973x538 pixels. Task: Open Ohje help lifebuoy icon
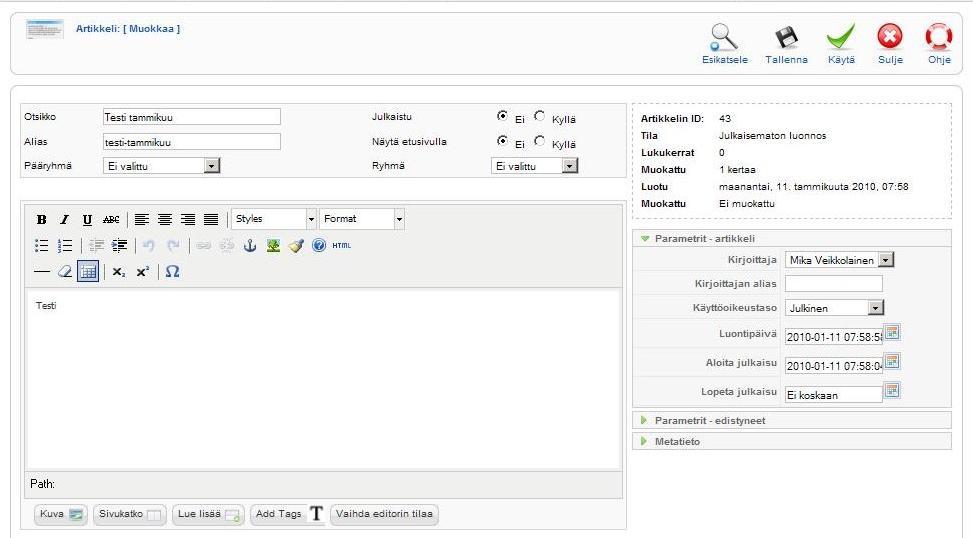[x=939, y=37]
